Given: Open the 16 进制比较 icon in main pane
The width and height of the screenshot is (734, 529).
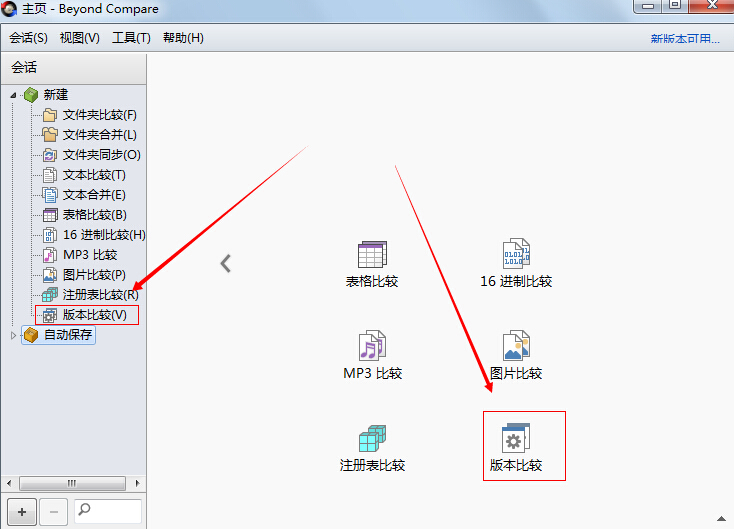Looking at the screenshot, I should (516, 253).
